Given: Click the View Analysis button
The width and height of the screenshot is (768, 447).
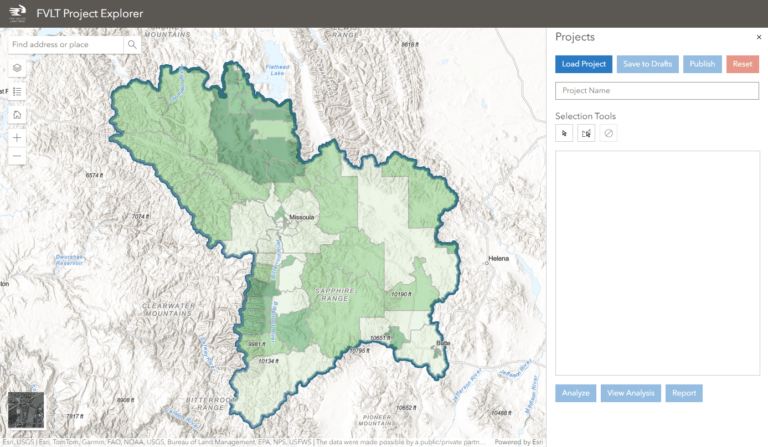Looking at the screenshot, I should pos(631,393).
